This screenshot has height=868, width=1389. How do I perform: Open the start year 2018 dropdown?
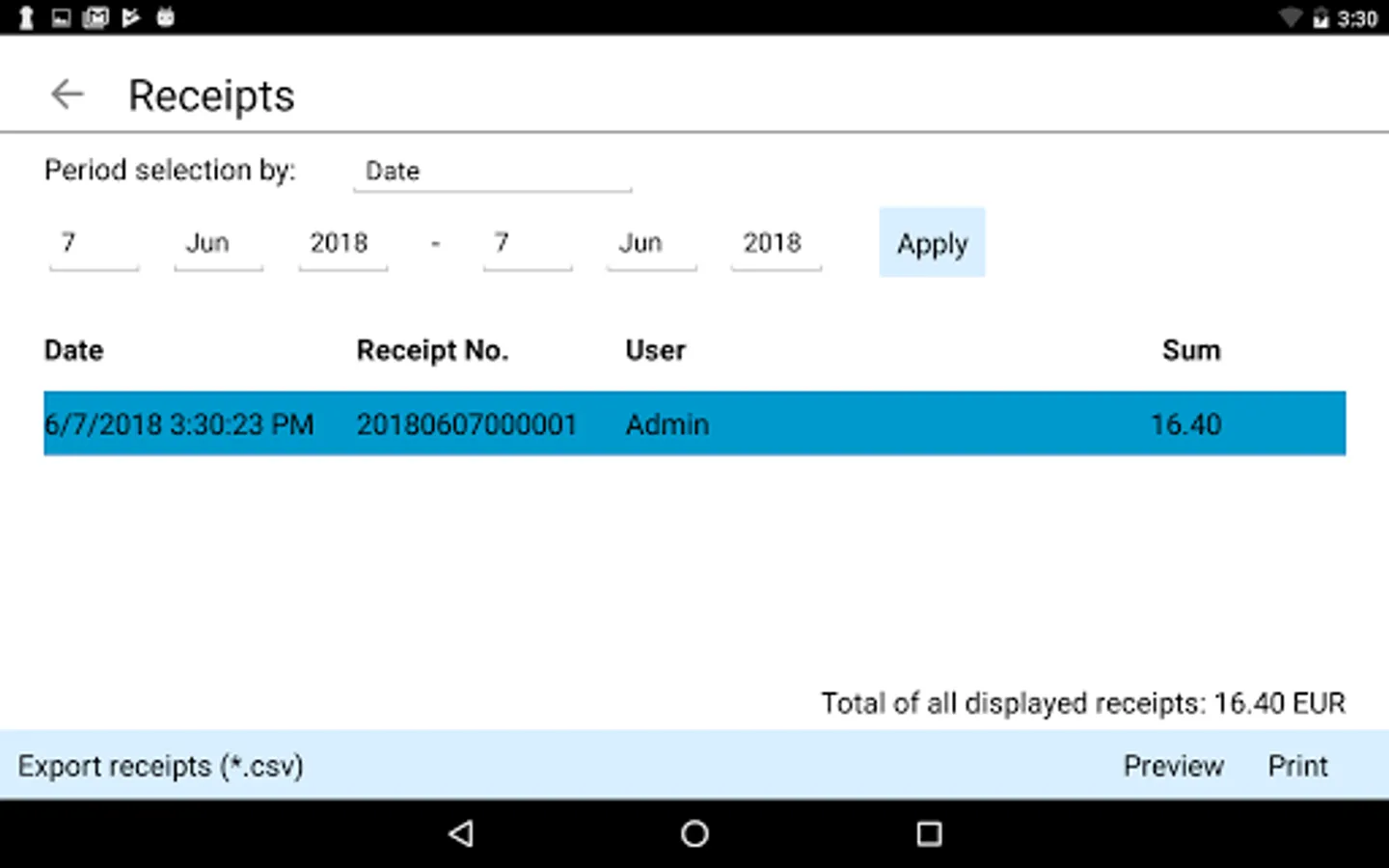click(x=342, y=243)
